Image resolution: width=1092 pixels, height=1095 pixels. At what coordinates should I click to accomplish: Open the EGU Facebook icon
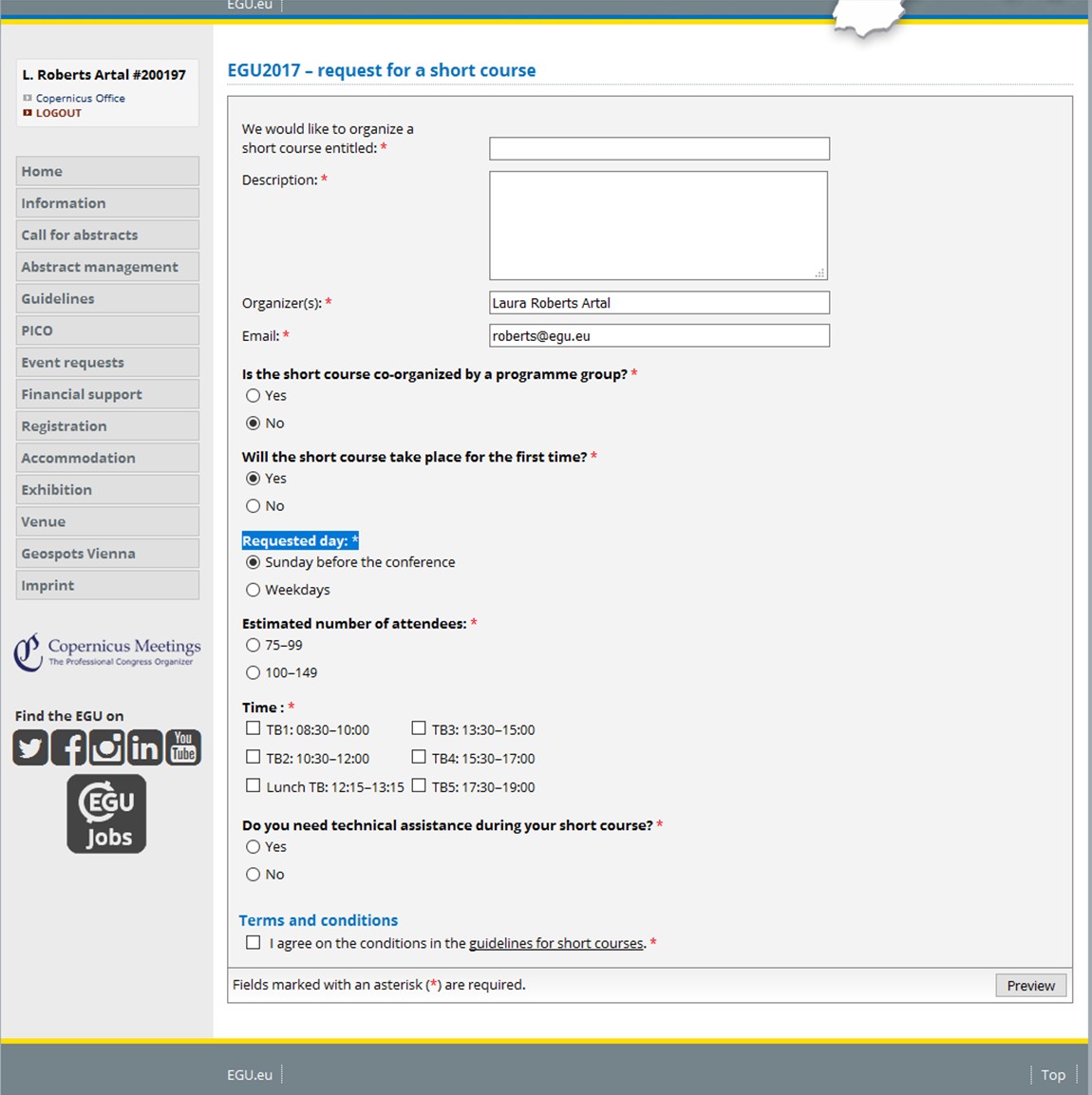tap(68, 747)
